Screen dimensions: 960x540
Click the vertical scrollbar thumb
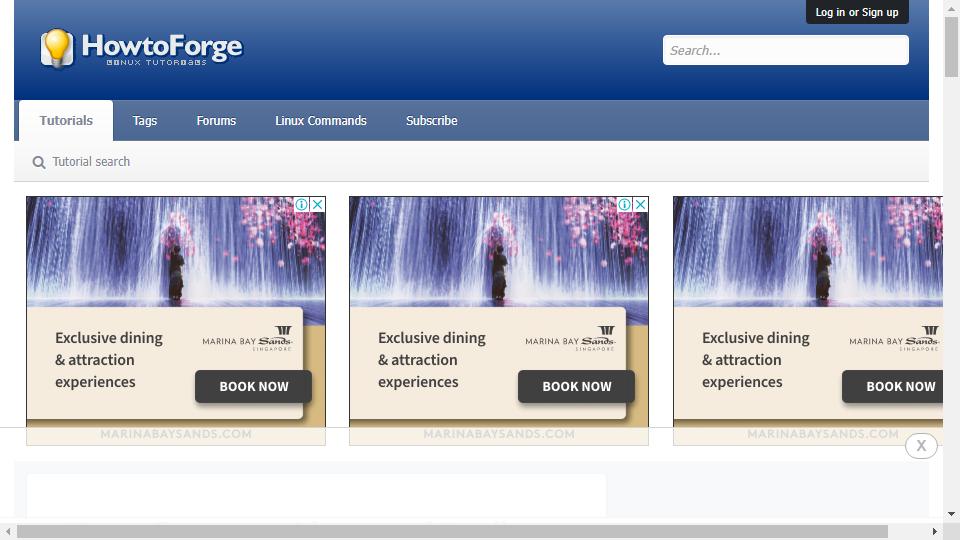pyautogui.click(x=951, y=47)
